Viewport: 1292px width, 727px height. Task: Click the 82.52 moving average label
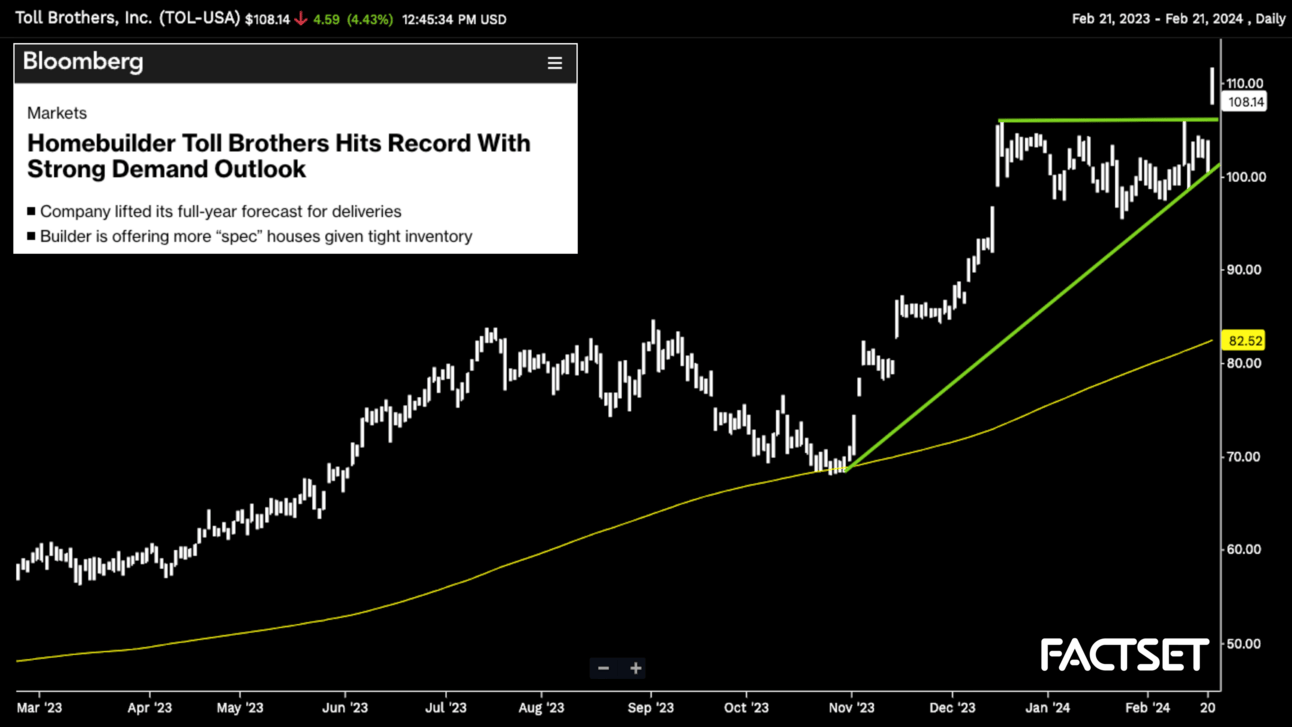point(1245,341)
